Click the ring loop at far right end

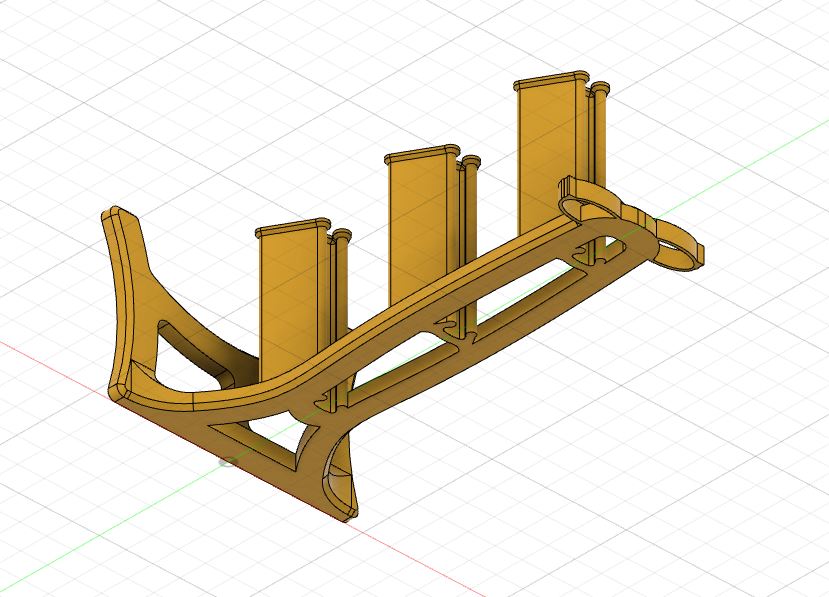coord(677,249)
